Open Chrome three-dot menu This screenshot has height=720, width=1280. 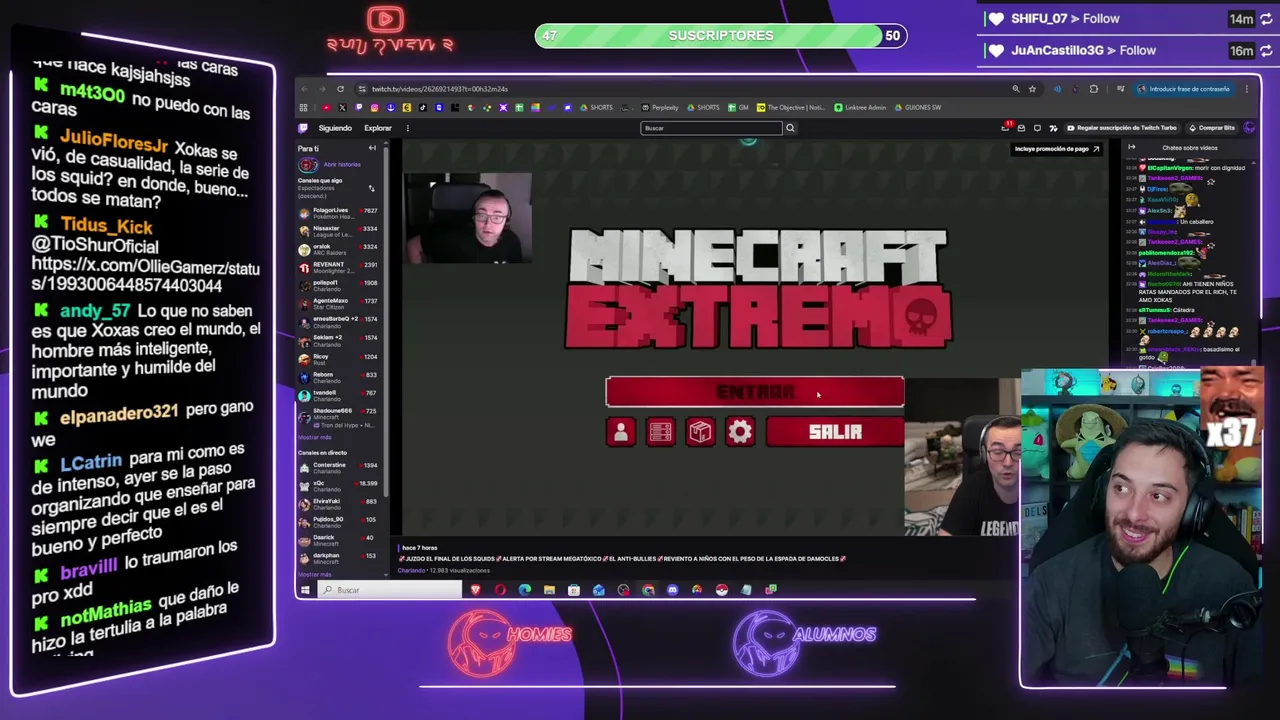pos(1247,89)
